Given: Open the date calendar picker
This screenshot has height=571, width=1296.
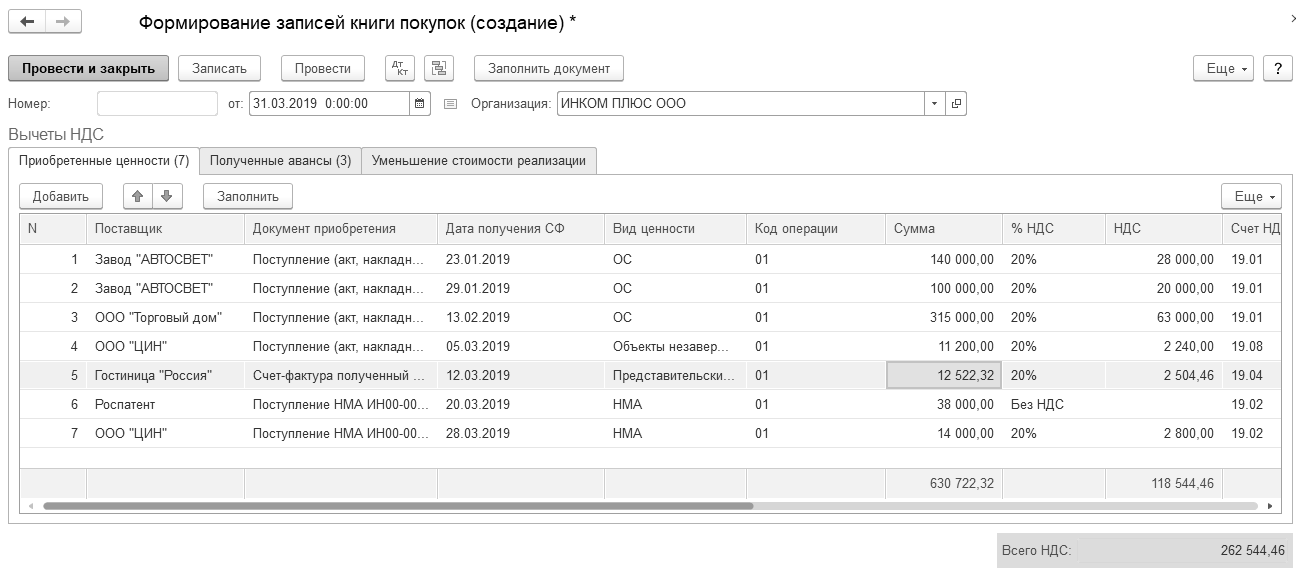Looking at the screenshot, I should 420,103.
